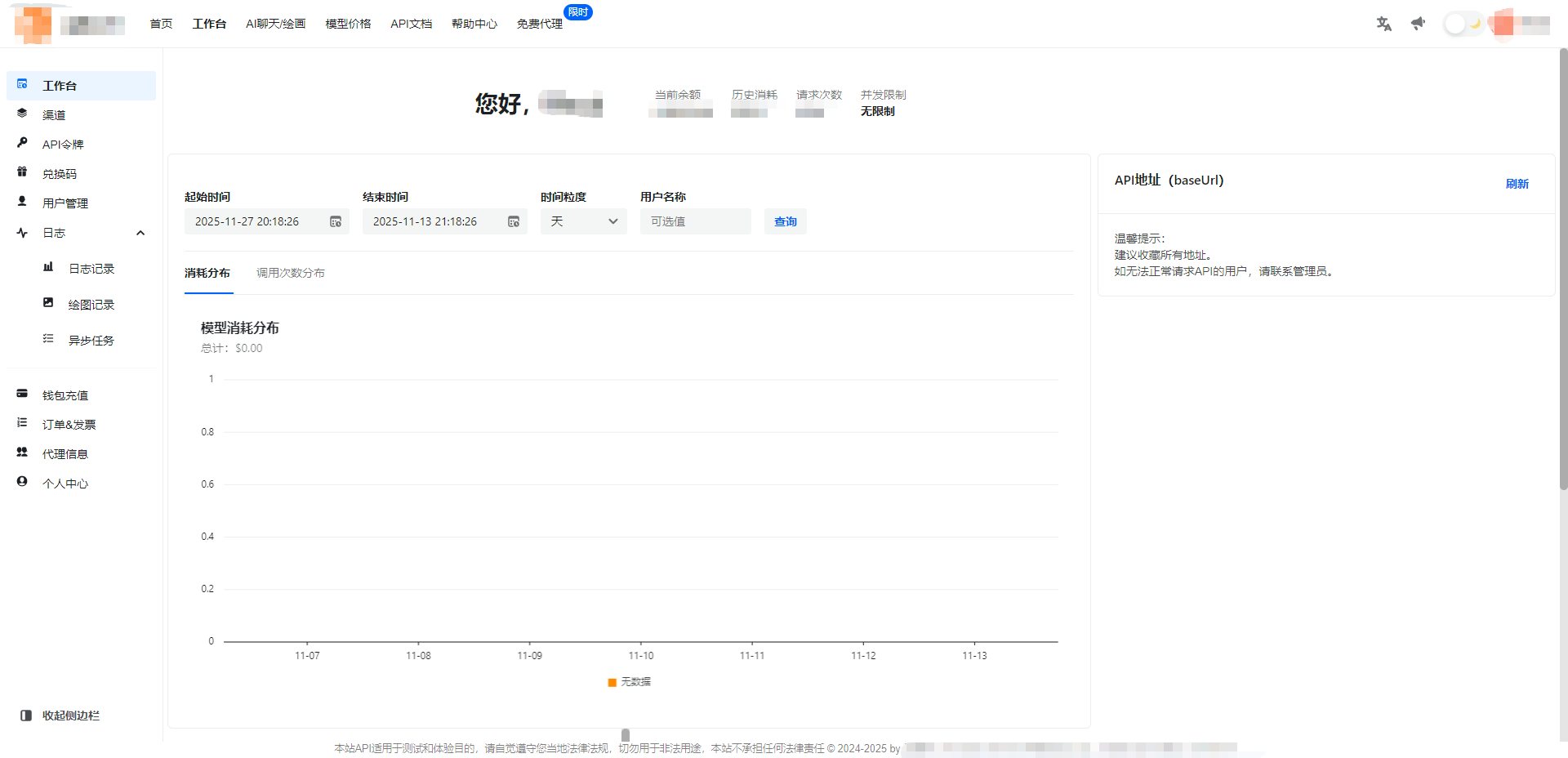Click the 日志记录 bar-chart icon
Screen dimensions: 1568x758
[x=48, y=266]
